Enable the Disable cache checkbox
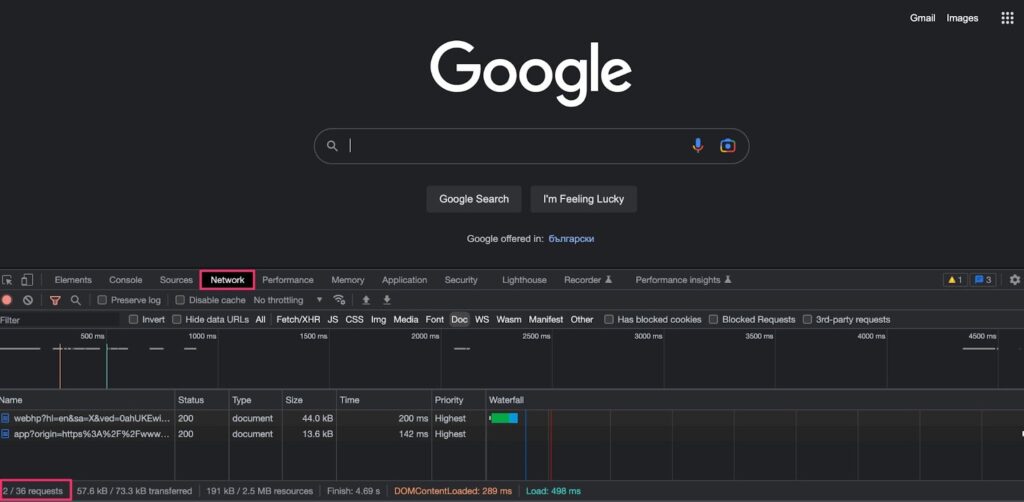The height and width of the screenshot is (502, 1024). tap(180, 300)
